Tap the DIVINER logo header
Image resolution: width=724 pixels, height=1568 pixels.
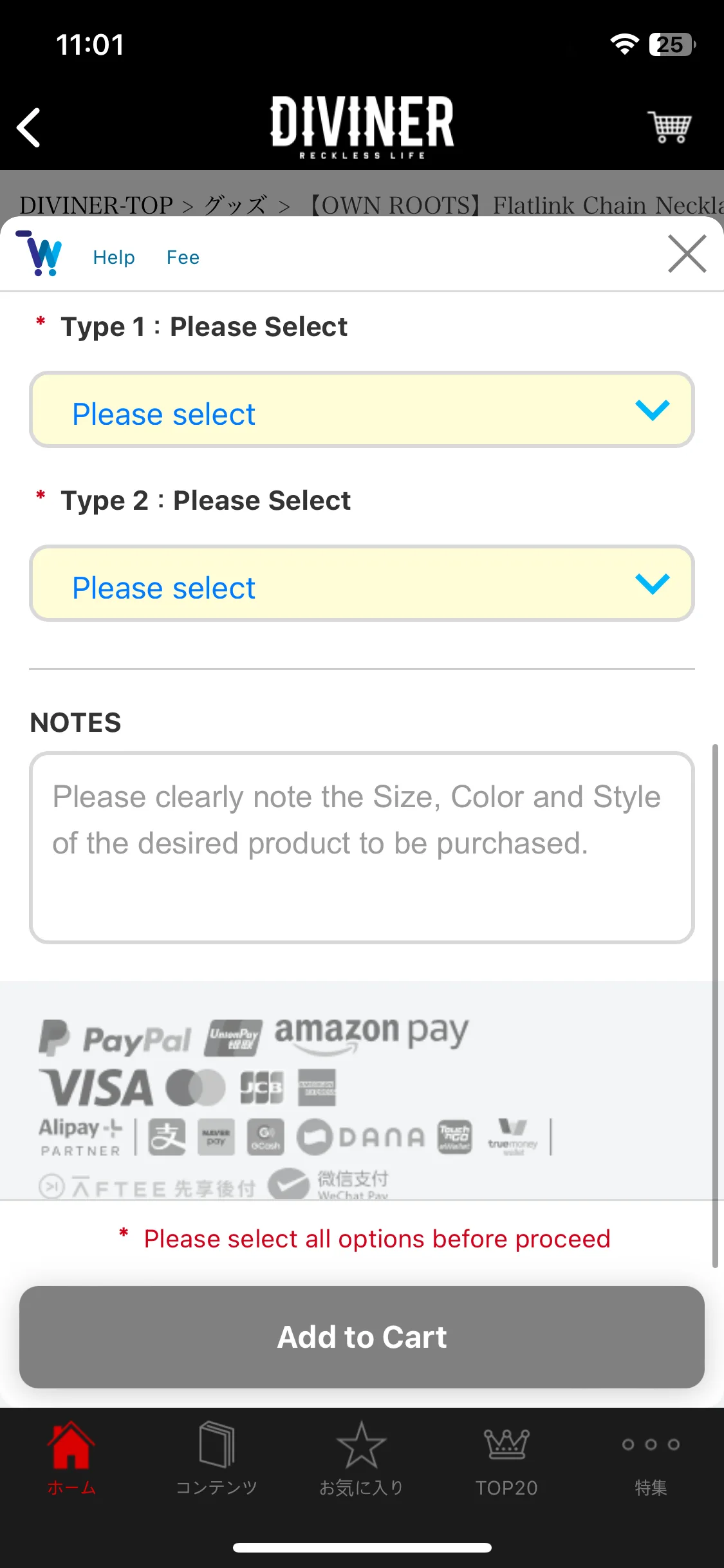[362, 127]
